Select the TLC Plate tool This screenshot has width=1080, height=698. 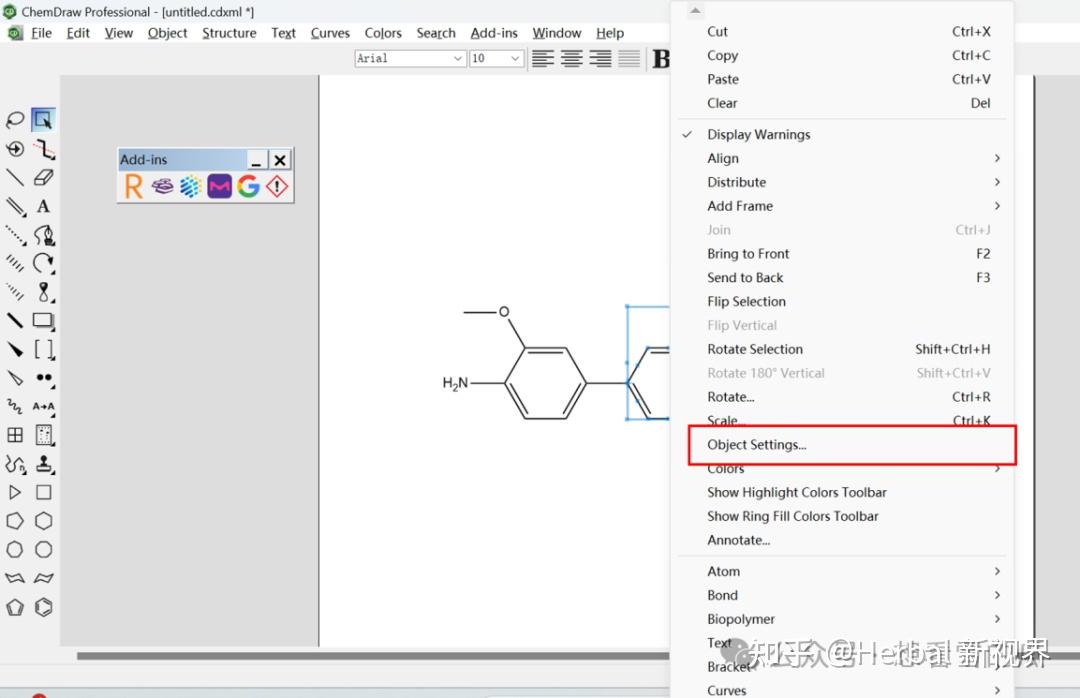point(43,435)
